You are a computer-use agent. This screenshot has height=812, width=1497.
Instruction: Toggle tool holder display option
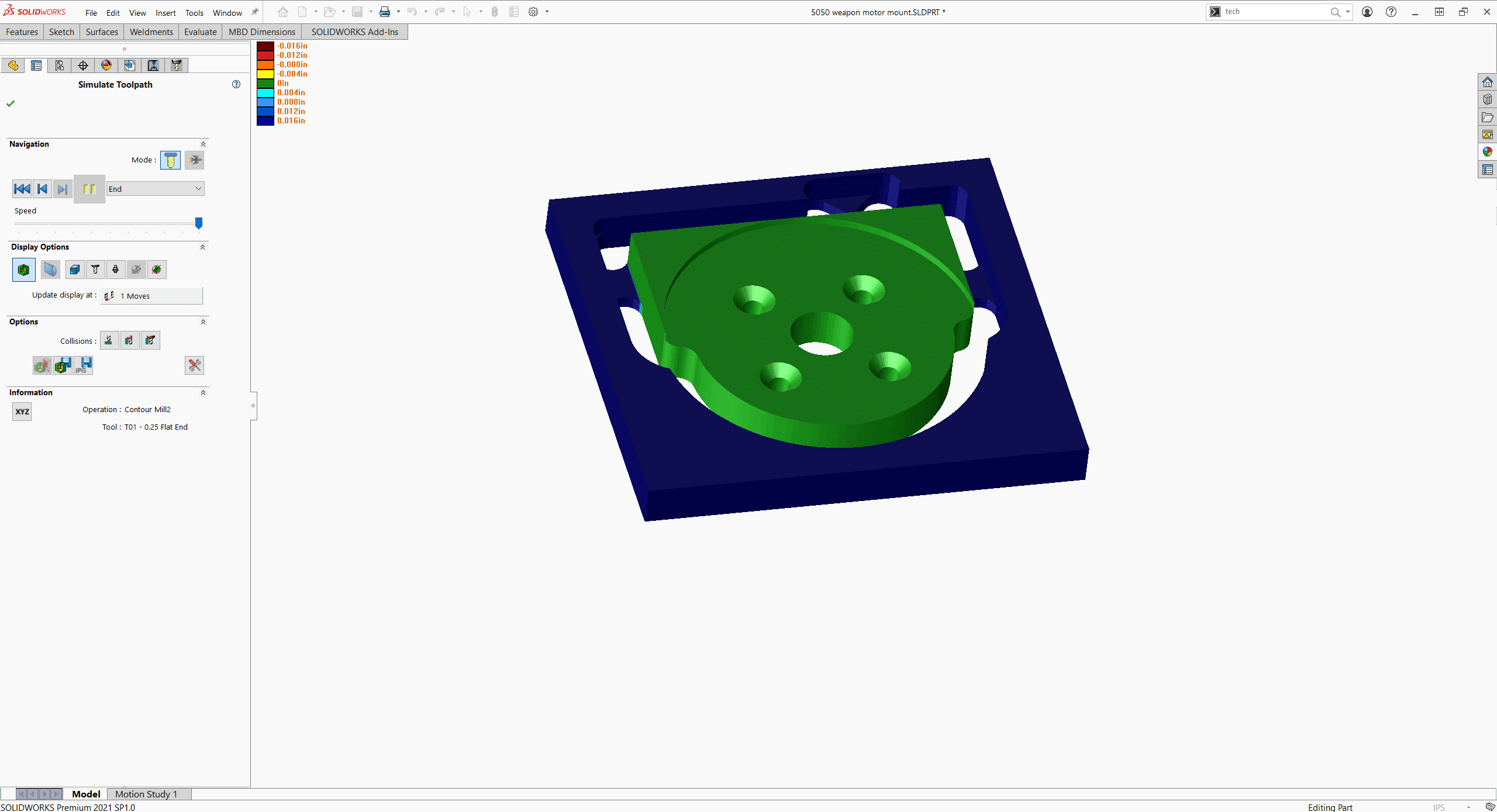pos(115,269)
